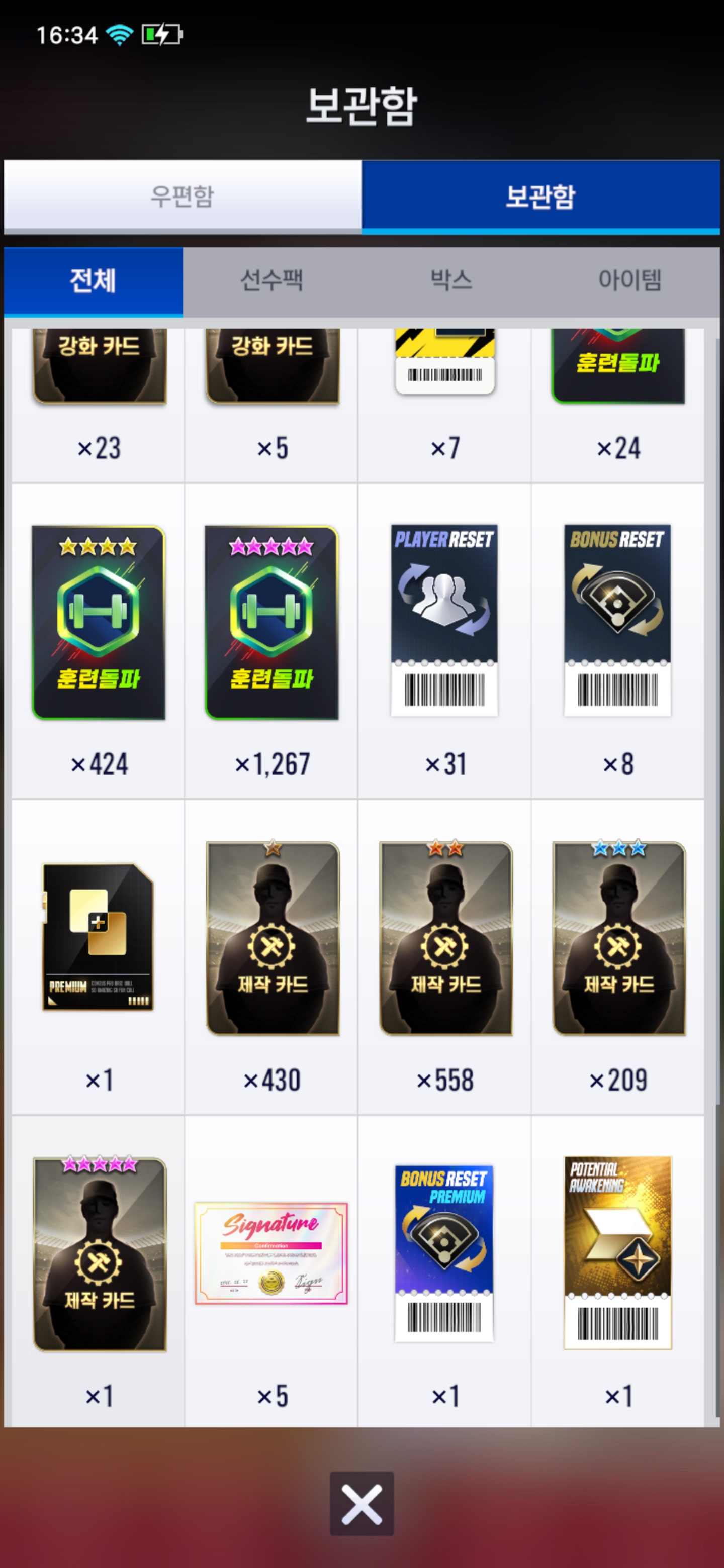This screenshot has height=1568, width=724.
Task: Select the 보관함 tab
Action: click(540, 197)
